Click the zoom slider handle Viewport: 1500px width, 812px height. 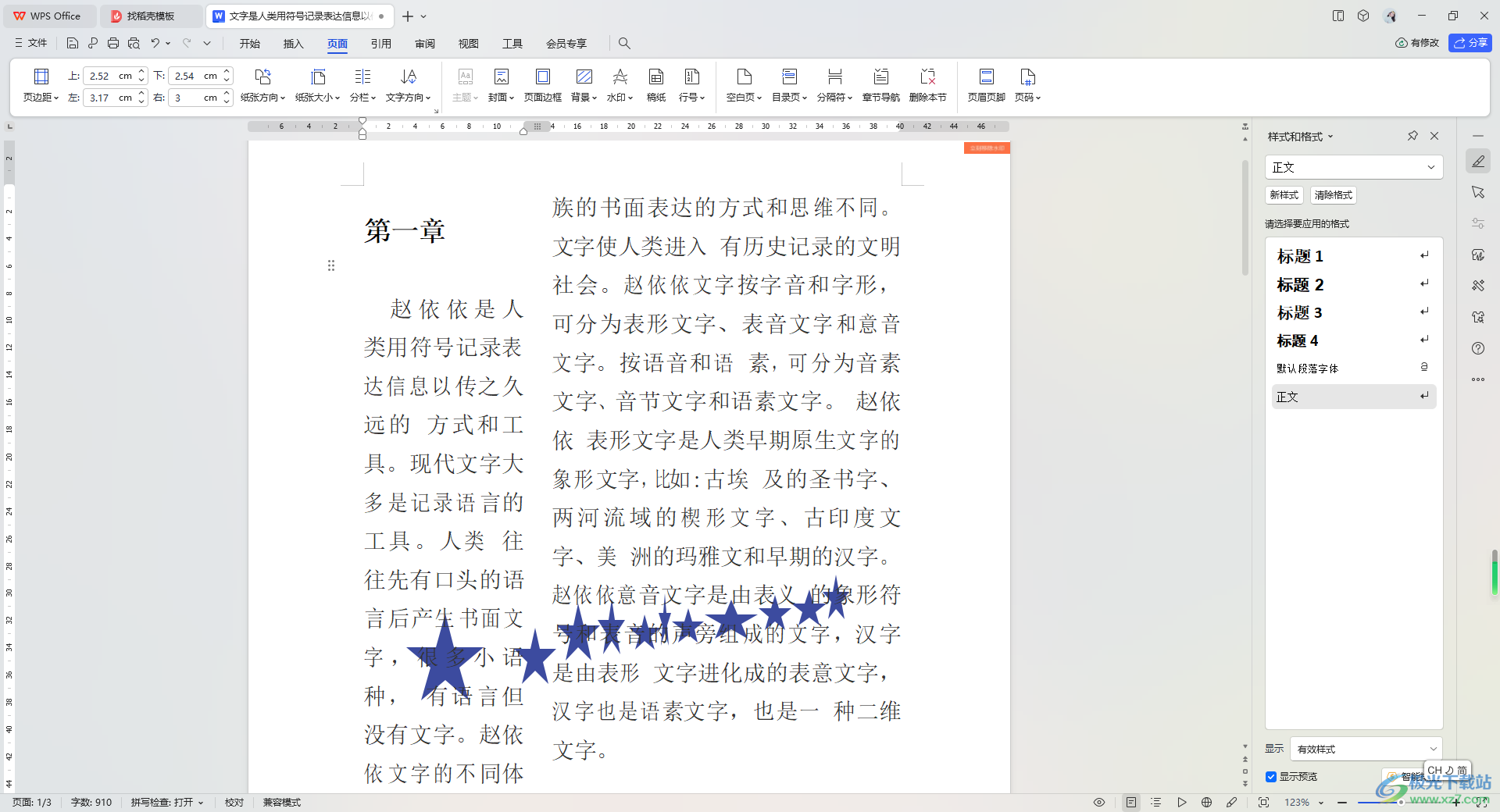(x=1401, y=802)
